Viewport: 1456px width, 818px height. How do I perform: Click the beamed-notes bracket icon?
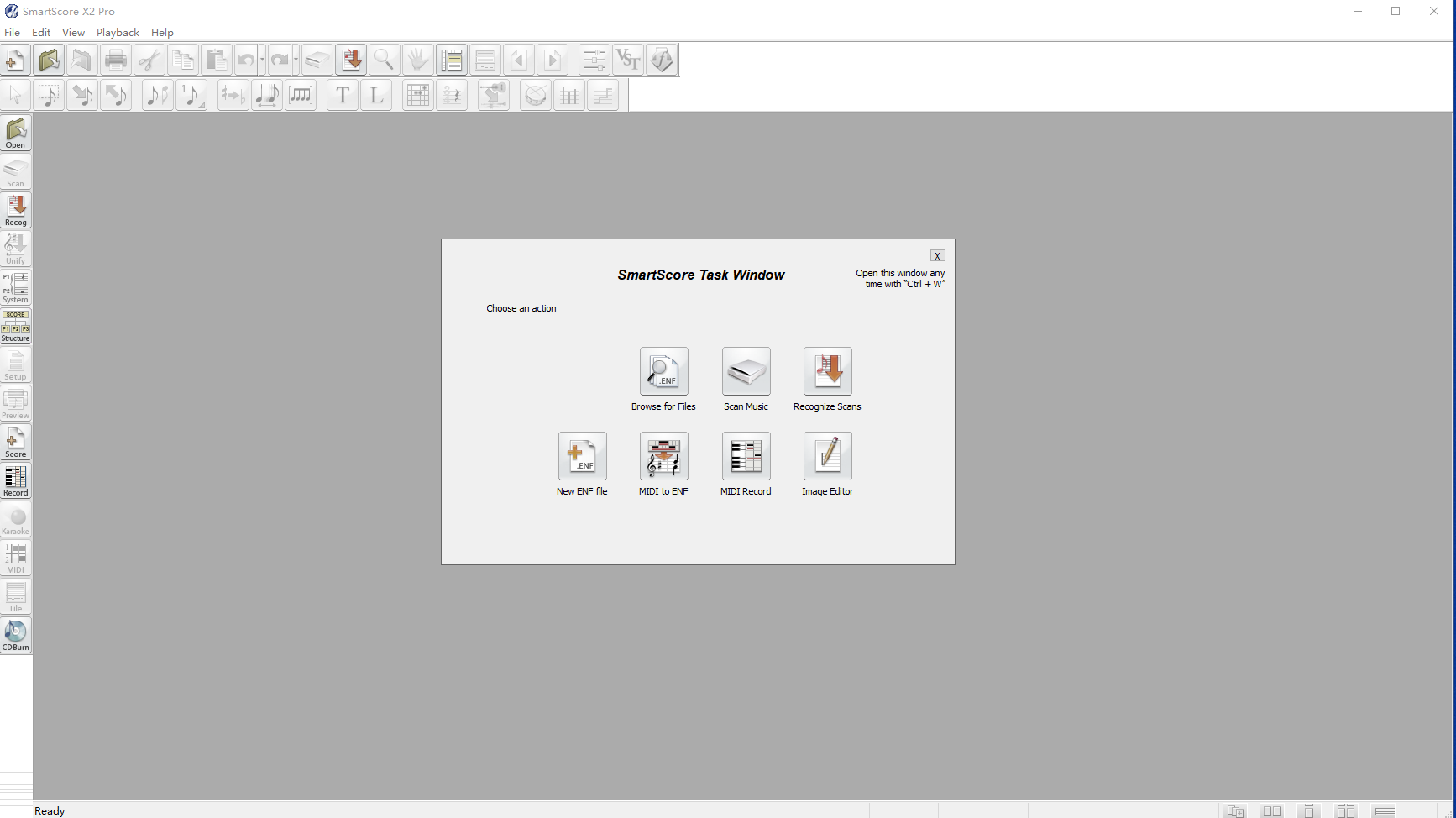[x=301, y=95]
